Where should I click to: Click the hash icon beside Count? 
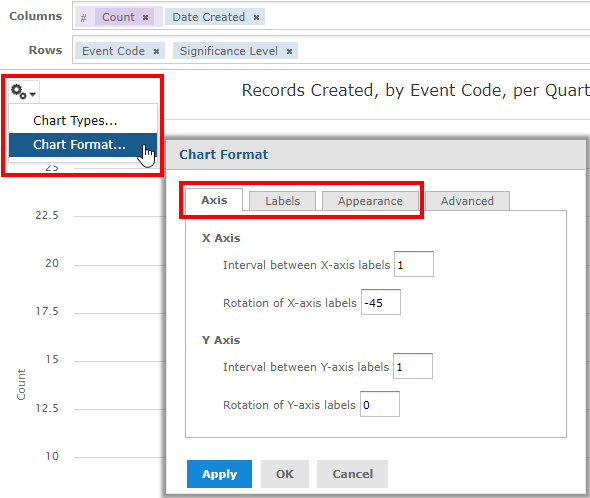[84, 17]
